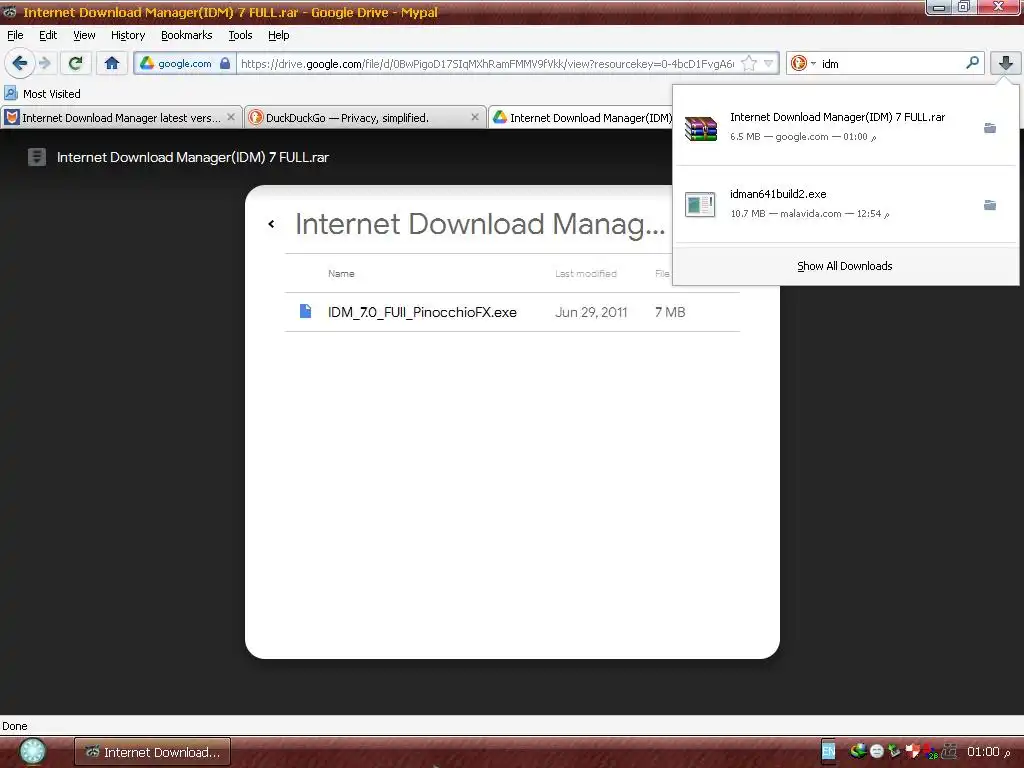Viewport: 1024px width, 768px height.
Task: Close the Internet Download Manager latest version tab
Action: tap(231, 117)
